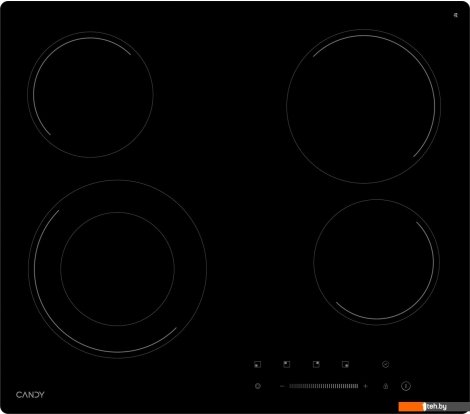
Task: Tap the circular power on/off key
Action: click(406, 386)
